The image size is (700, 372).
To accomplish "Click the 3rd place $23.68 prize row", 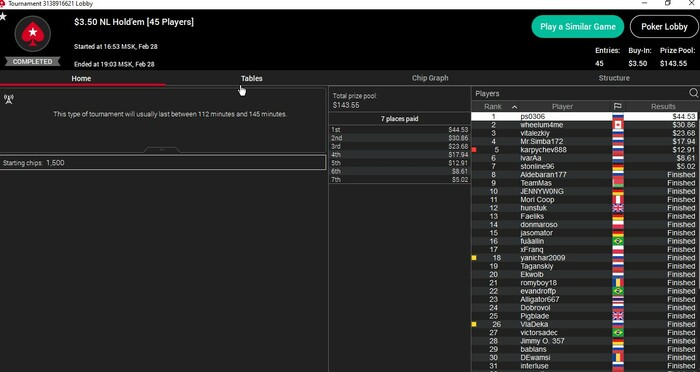I will [400, 146].
